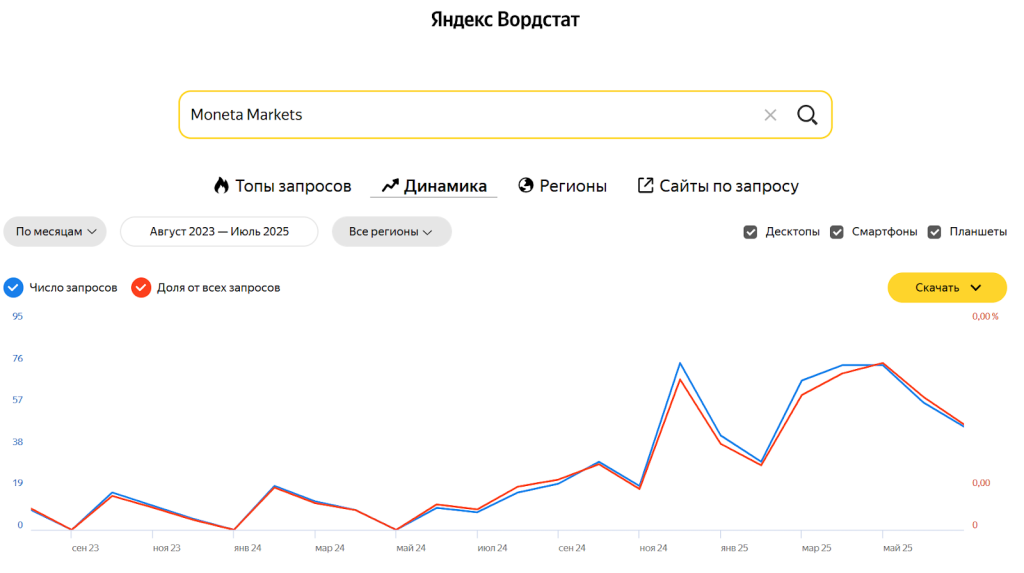Open the По месяцам dropdown
1024x573 pixels.
[x=55, y=232]
